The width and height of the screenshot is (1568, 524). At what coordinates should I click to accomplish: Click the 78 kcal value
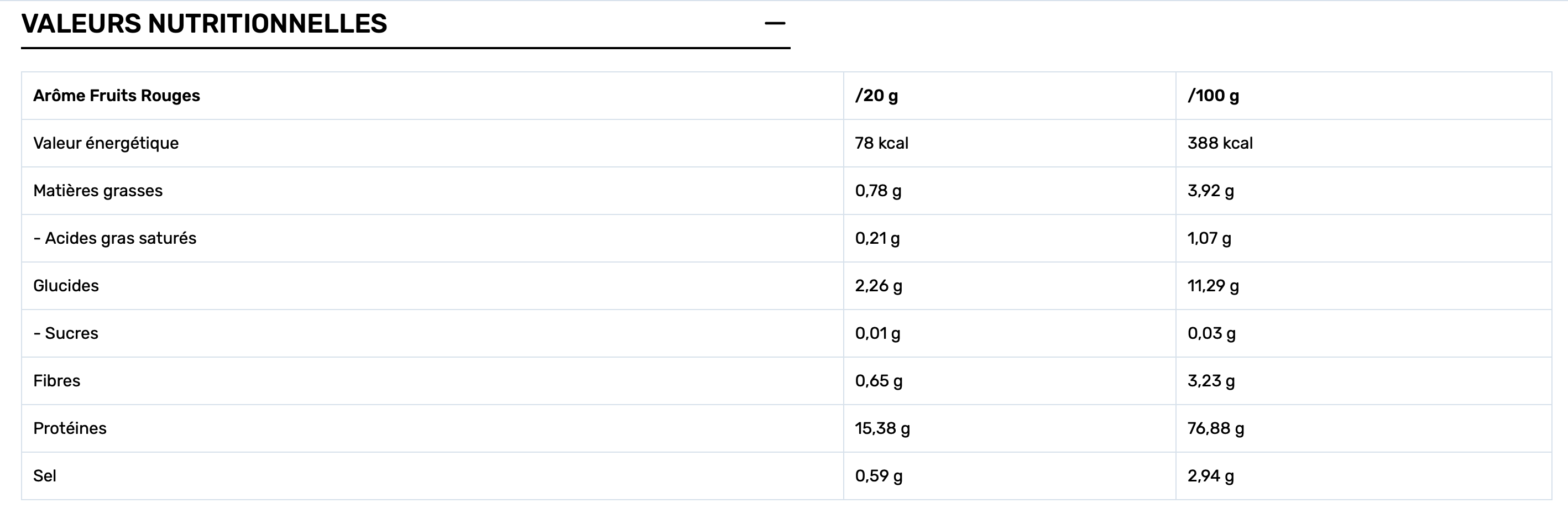click(881, 143)
